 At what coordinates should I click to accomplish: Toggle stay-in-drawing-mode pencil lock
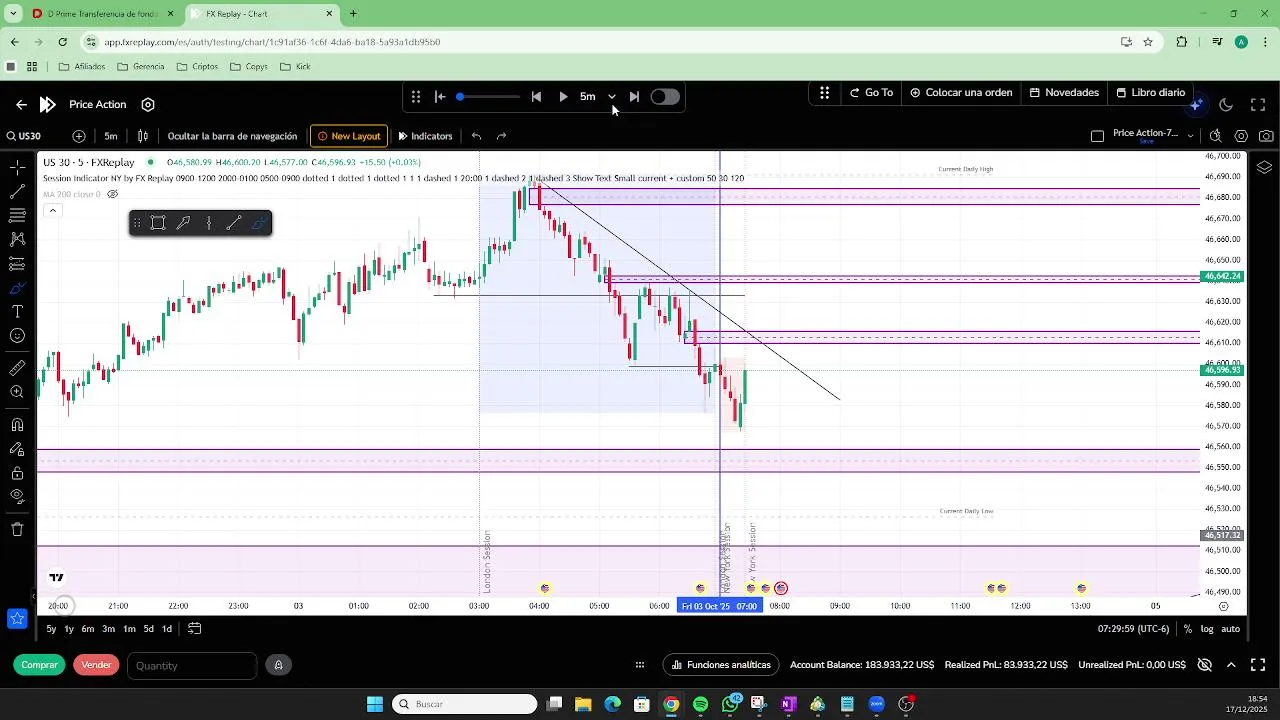(17, 449)
